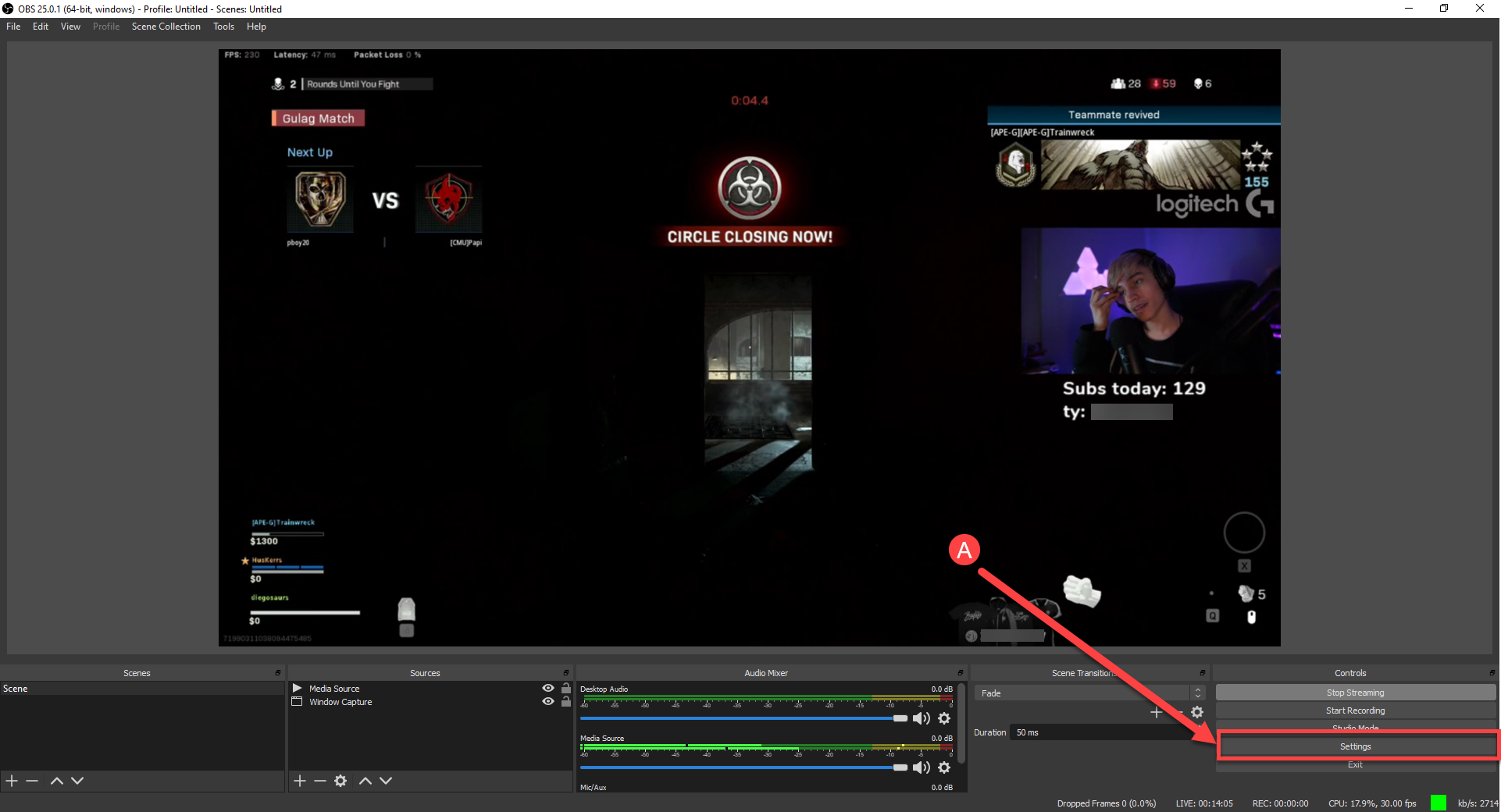This screenshot has height=812, width=1501.
Task: Toggle lock on Media Source
Action: coord(566,688)
